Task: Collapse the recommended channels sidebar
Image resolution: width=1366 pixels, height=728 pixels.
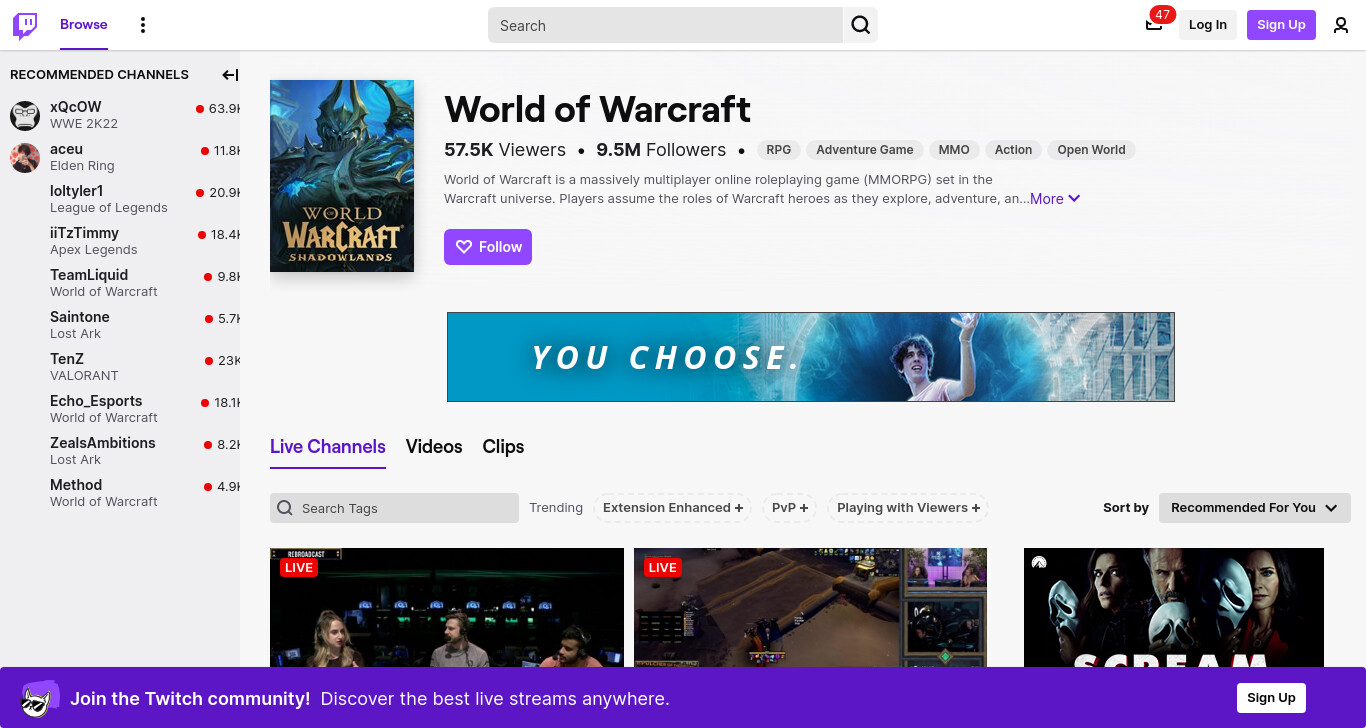Action: pyautogui.click(x=230, y=75)
